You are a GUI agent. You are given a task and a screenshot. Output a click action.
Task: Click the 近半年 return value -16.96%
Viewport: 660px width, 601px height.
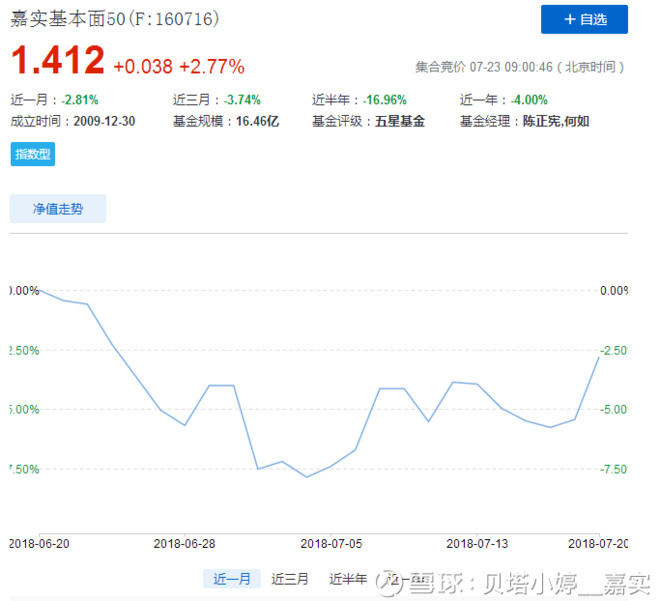pos(385,100)
